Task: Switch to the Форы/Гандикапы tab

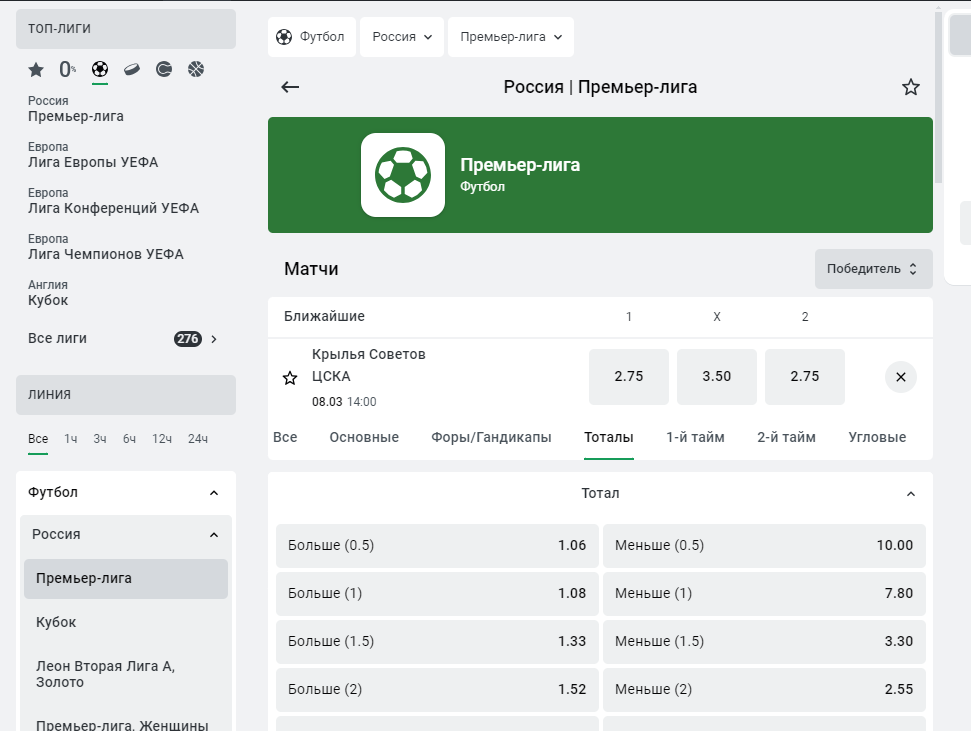Action: coord(491,437)
